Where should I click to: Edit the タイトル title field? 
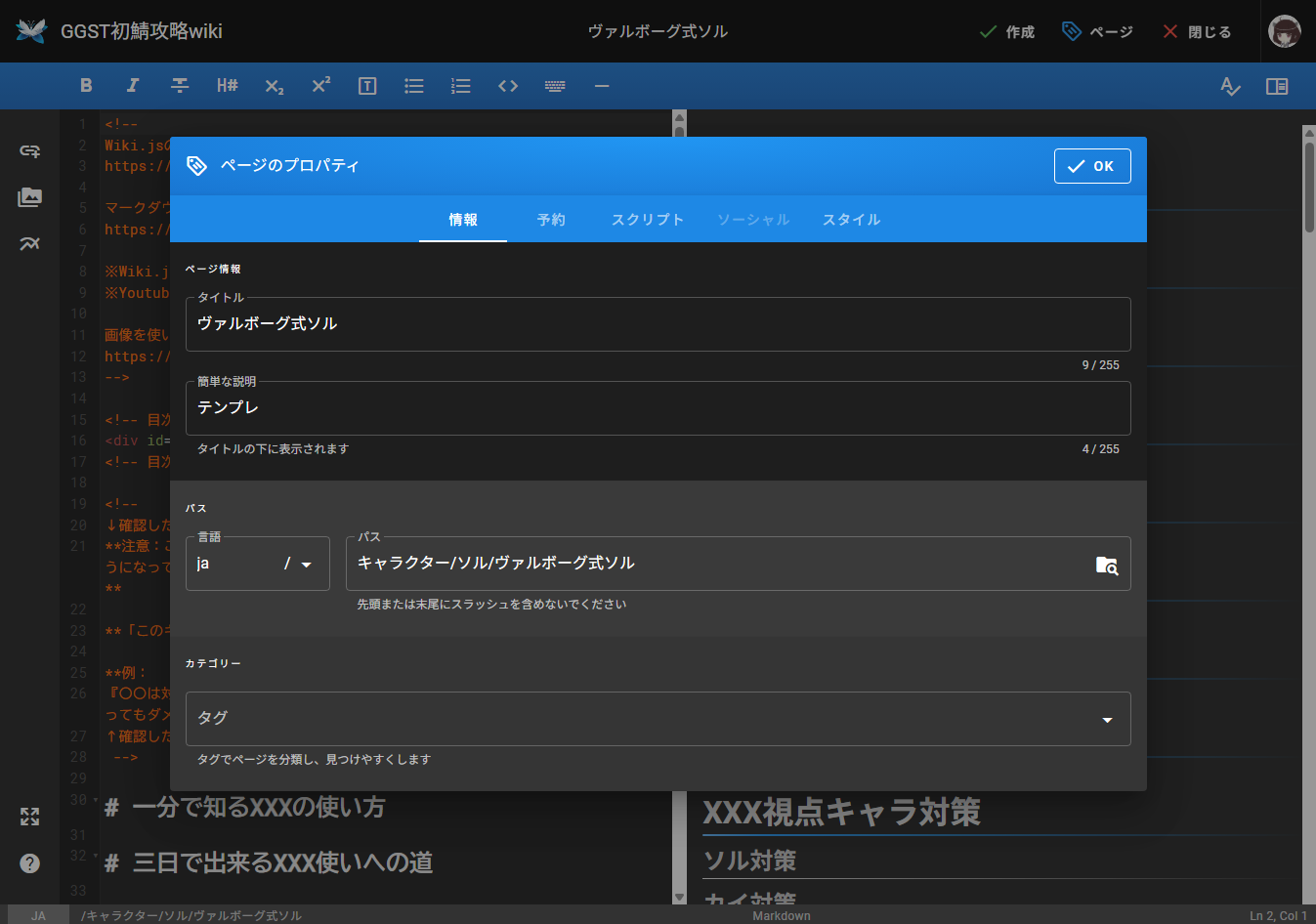tap(658, 324)
